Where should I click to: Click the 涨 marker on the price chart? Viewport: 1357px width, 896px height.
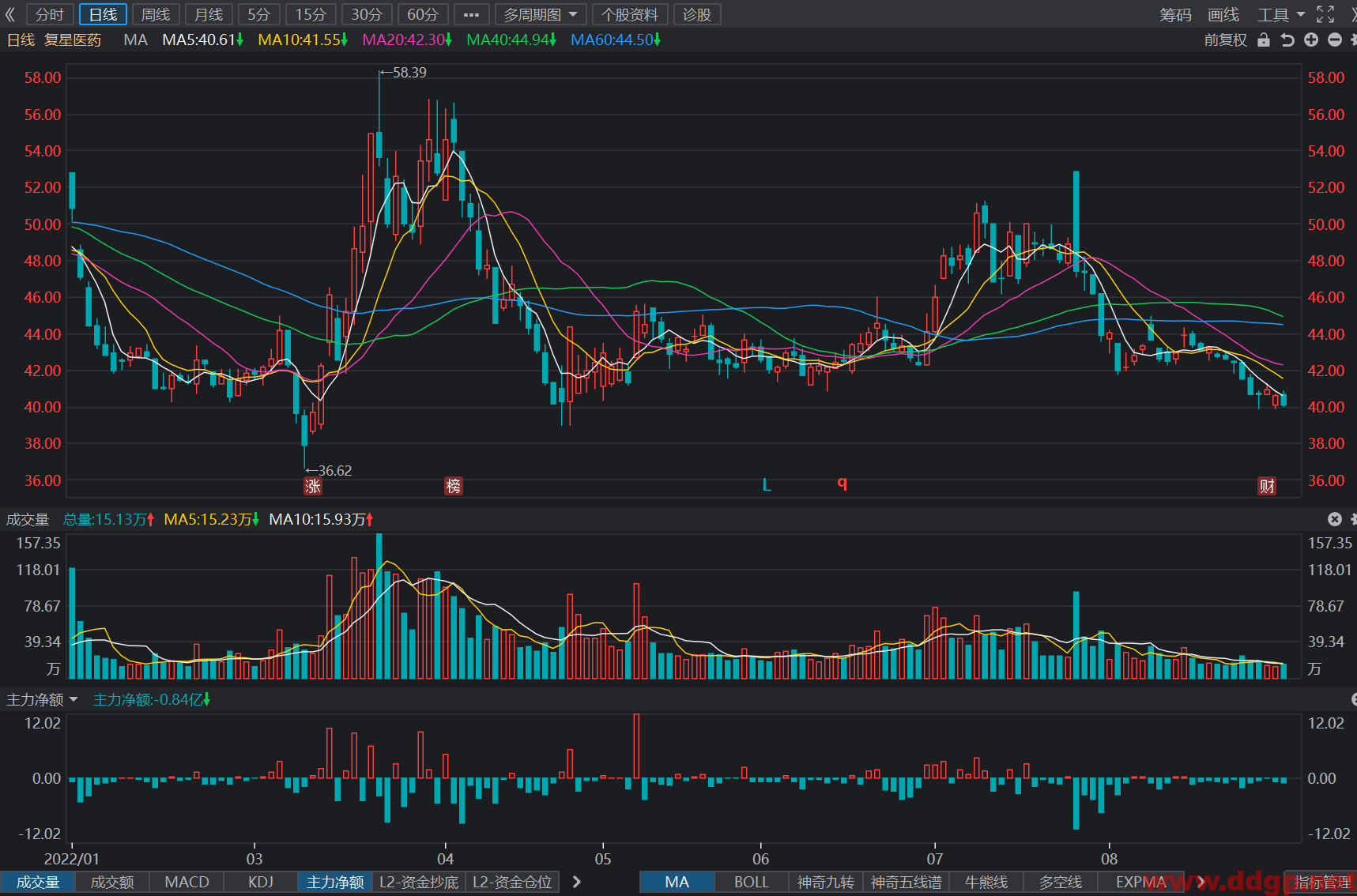point(313,486)
